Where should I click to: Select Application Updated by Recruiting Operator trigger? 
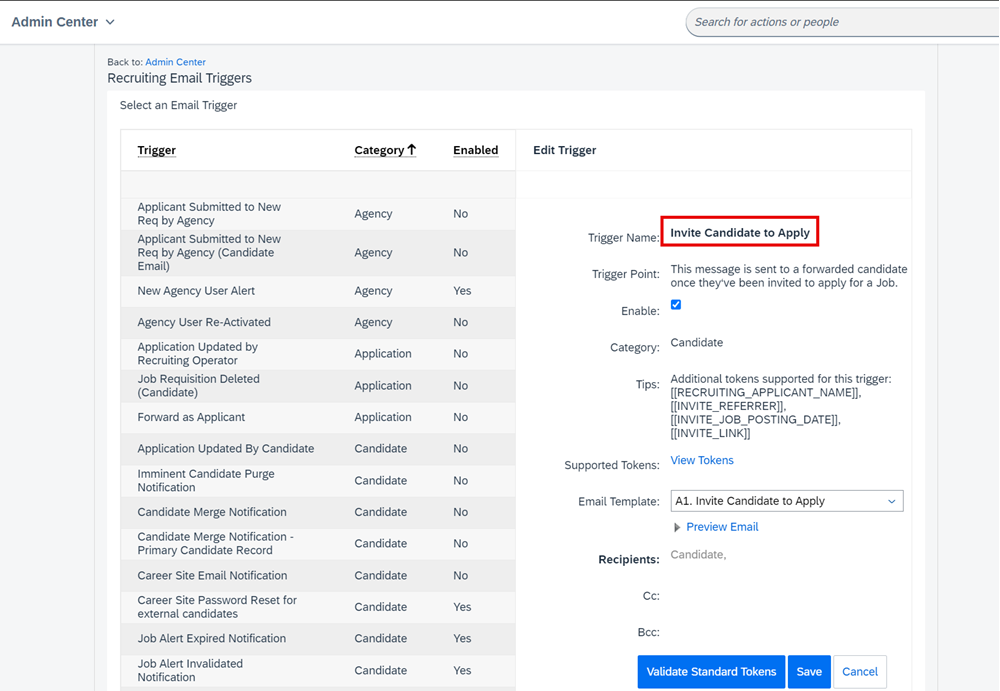click(198, 353)
